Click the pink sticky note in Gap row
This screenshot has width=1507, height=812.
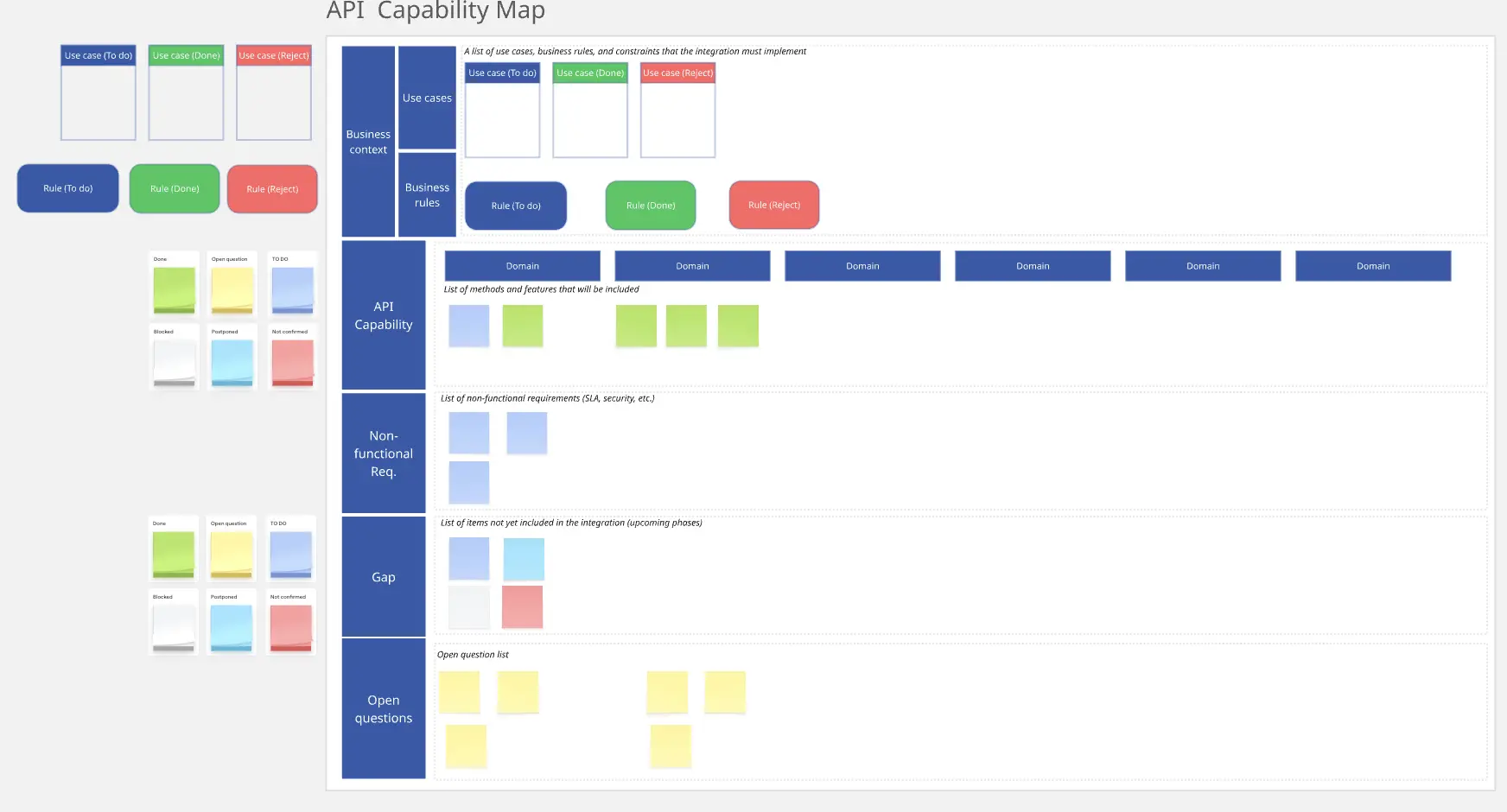(x=522, y=606)
